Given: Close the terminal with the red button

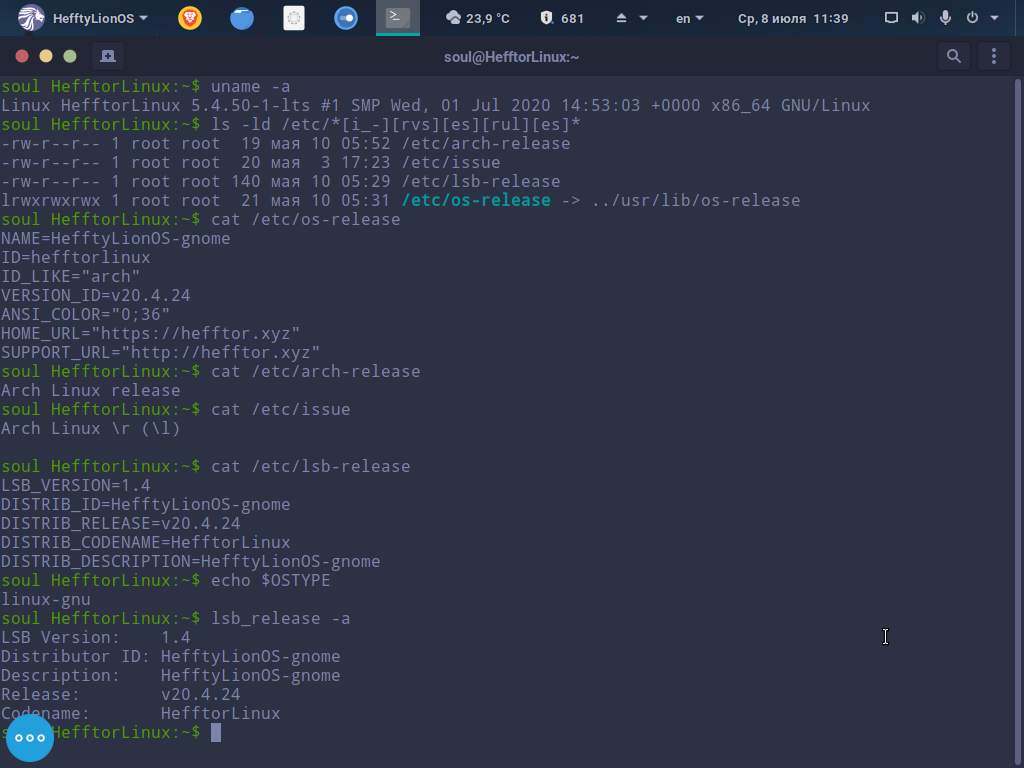Looking at the screenshot, I should point(22,56).
